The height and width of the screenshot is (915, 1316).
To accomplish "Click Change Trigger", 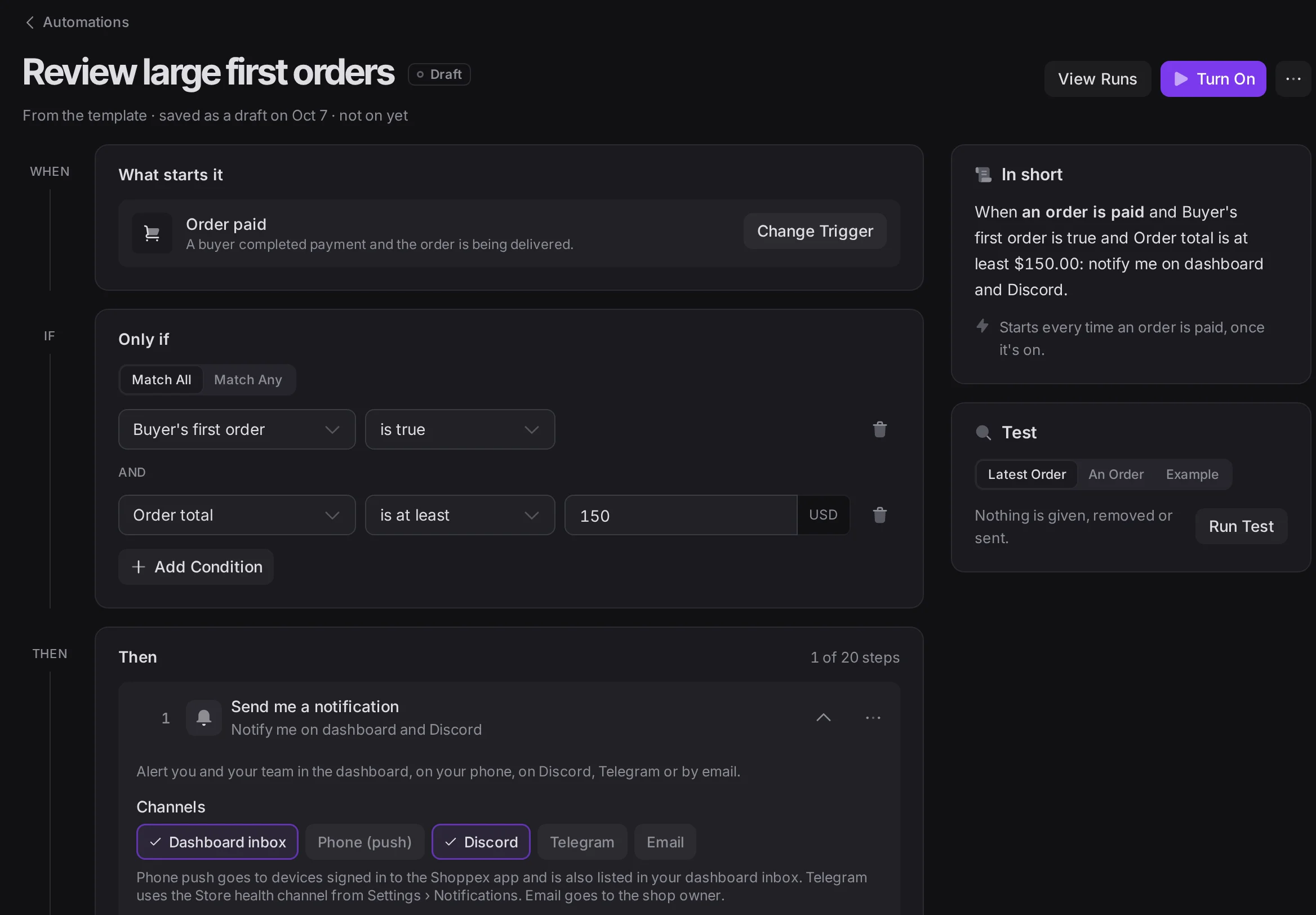I will coord(815,231).
